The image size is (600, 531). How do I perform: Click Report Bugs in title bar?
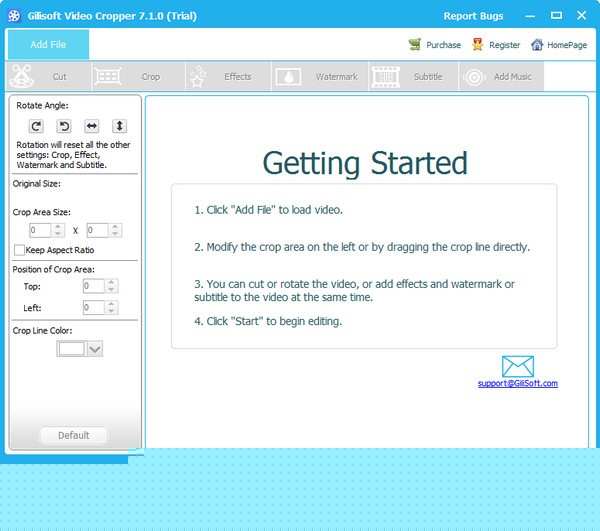coord(473,16)
